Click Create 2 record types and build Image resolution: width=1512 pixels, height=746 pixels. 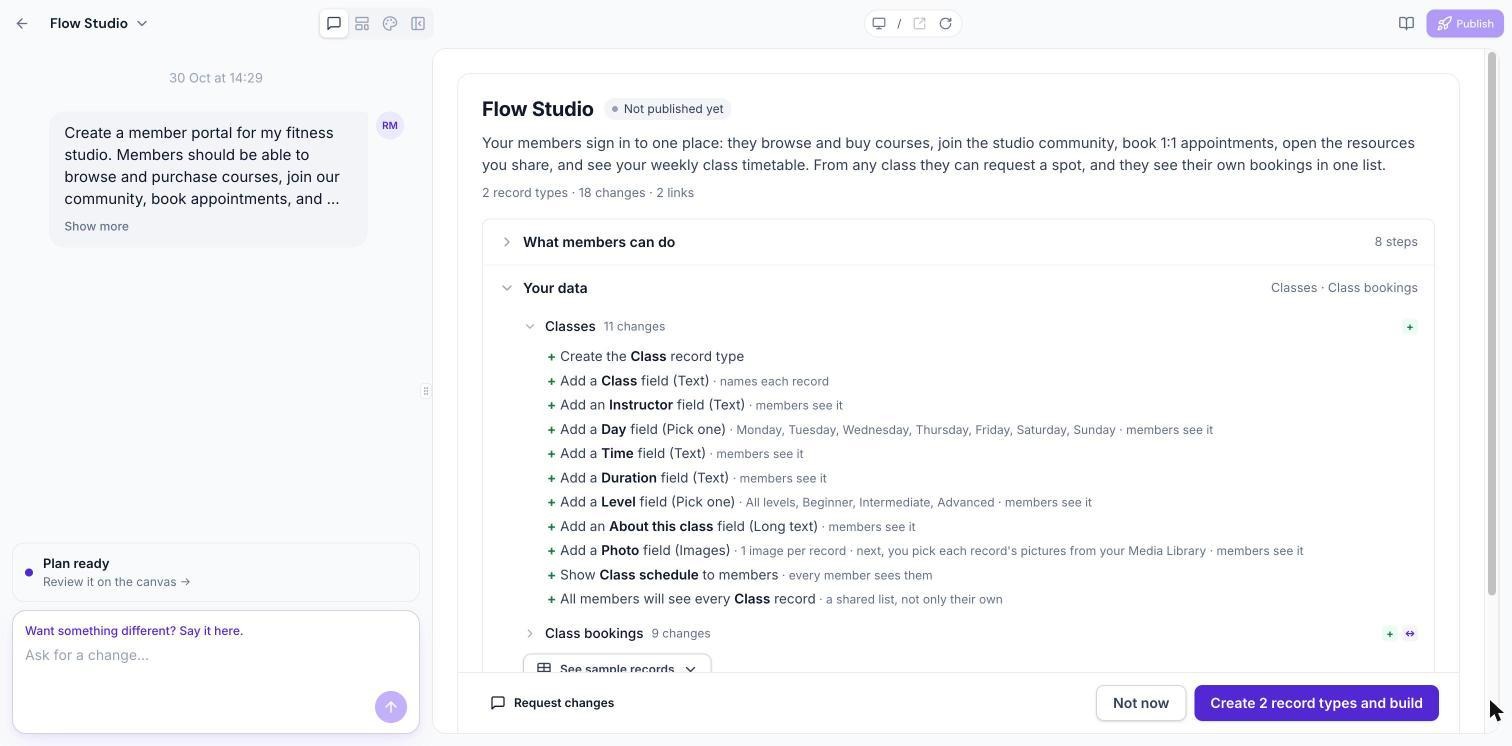[1316, 703]
